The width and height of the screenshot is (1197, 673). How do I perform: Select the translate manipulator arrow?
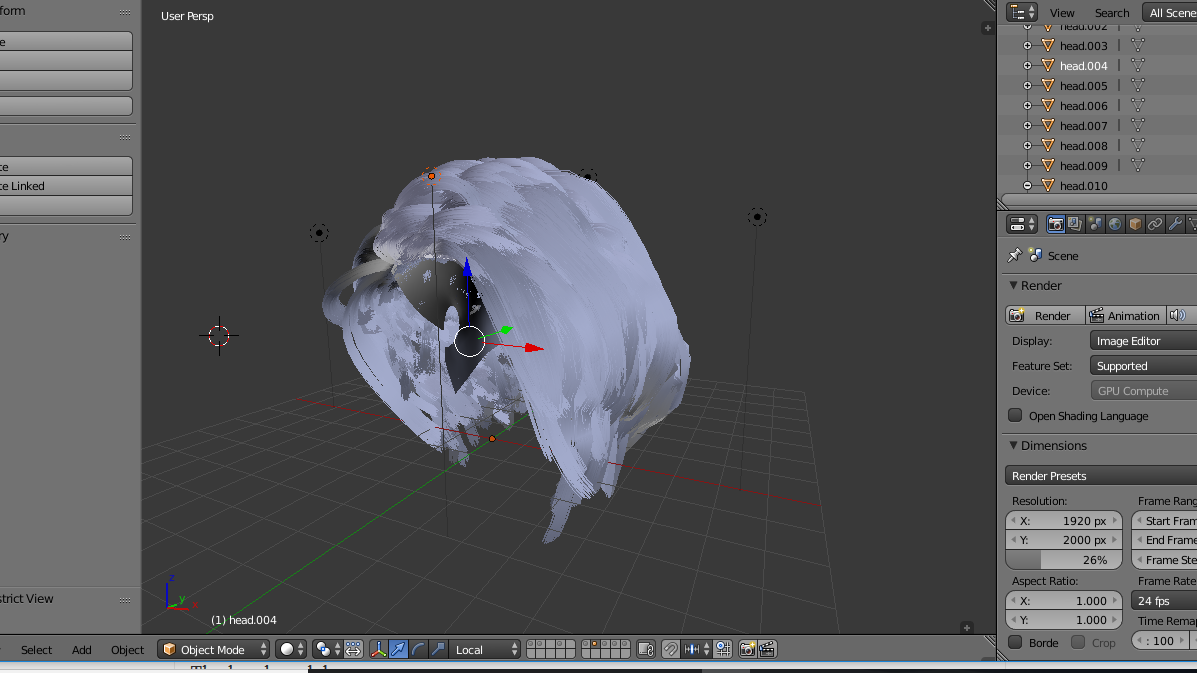pyautogui.click(x=398, y=649)
